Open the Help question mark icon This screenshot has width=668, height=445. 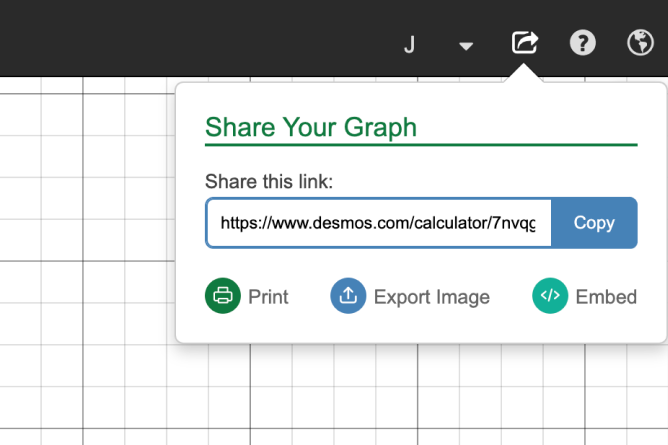582,43
